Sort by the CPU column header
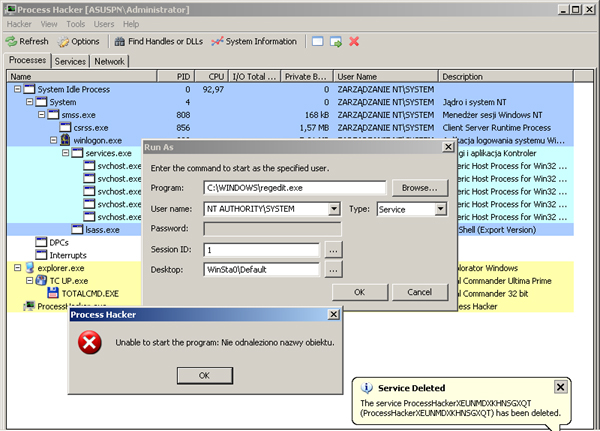The height and width of the screenshot is (431, 600). [x=212, y=77]
